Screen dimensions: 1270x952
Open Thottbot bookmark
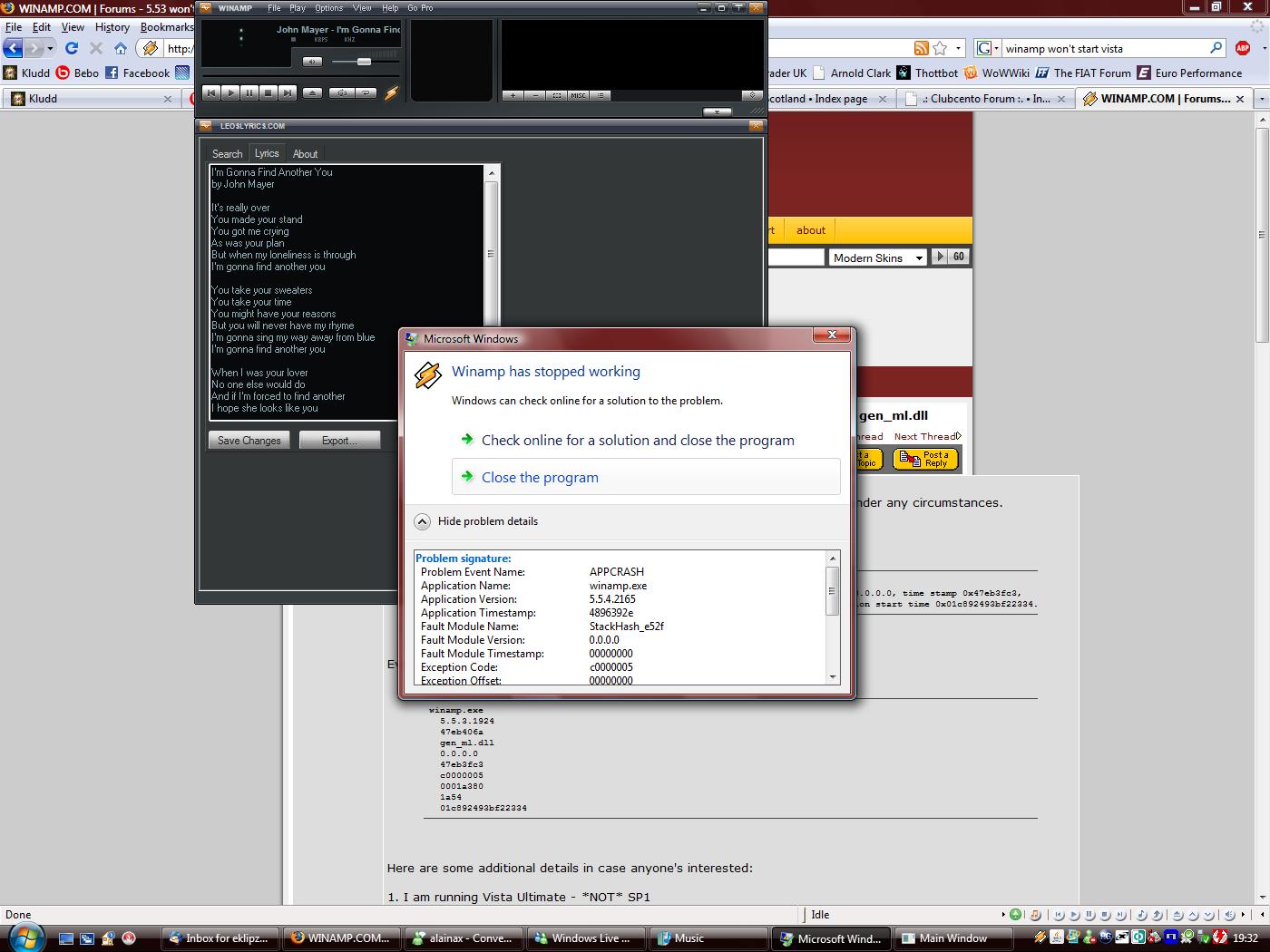click(927, 73)
